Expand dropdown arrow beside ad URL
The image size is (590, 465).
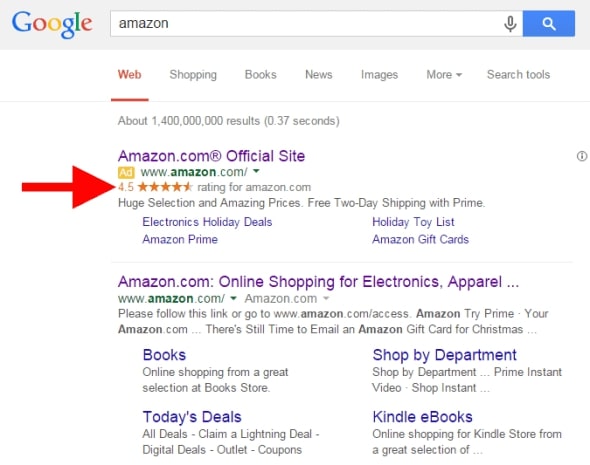click(x=256, y=172)
